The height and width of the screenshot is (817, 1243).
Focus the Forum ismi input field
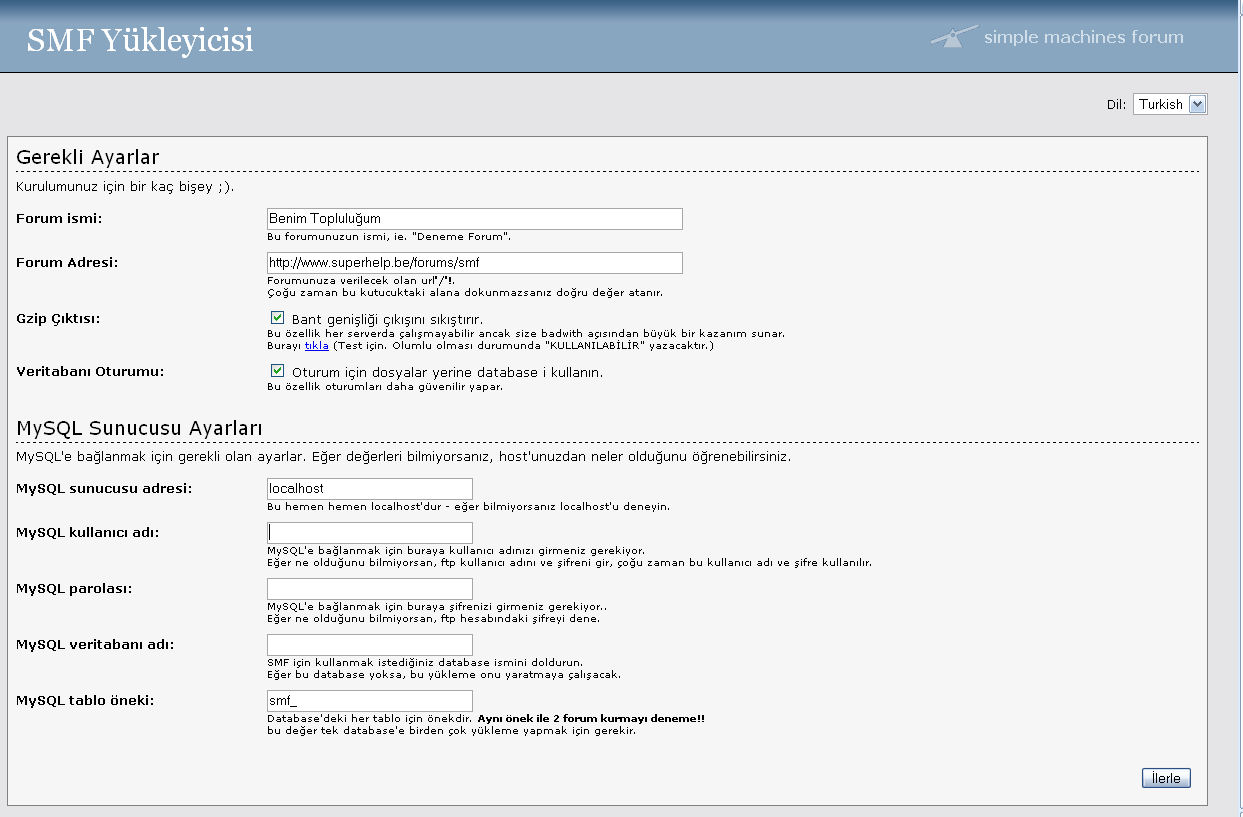point(475,219)
